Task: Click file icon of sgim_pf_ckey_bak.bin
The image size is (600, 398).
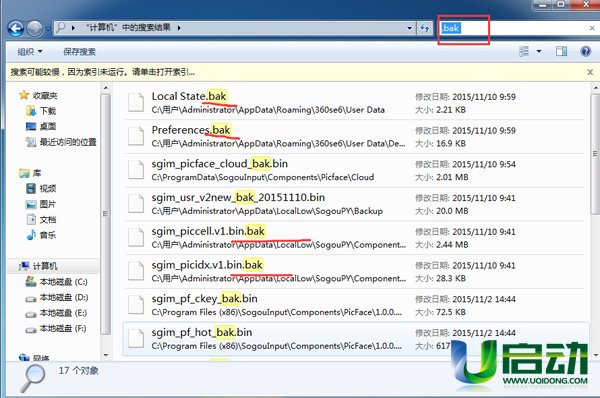Action: coord(136,304)
